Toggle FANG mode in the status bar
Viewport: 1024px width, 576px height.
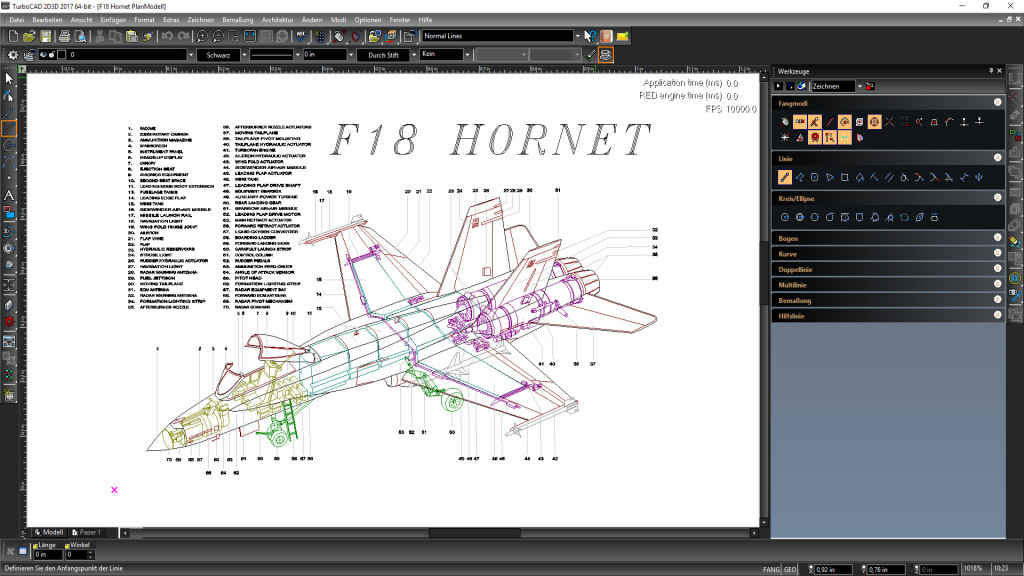pyautogui.click(x=770, y=567)
